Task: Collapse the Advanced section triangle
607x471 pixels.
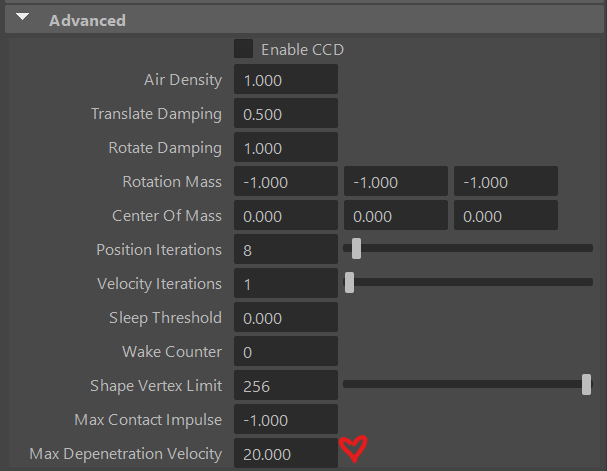Action: pos(23,19)
